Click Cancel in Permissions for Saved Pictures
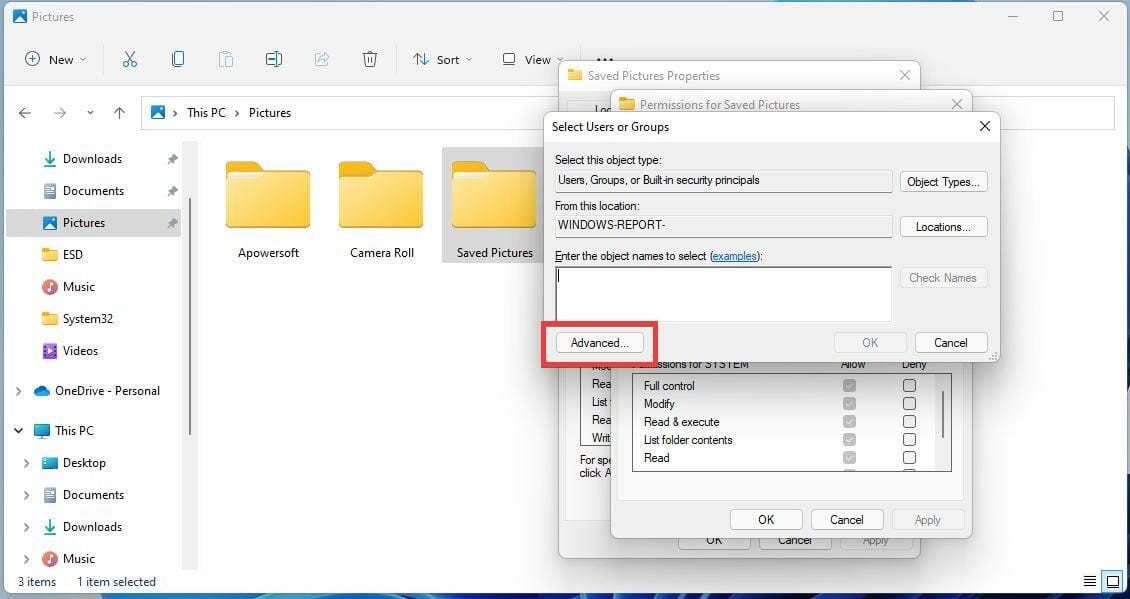The height and width of the screenshot is (599, 1130). click(847, 520)
